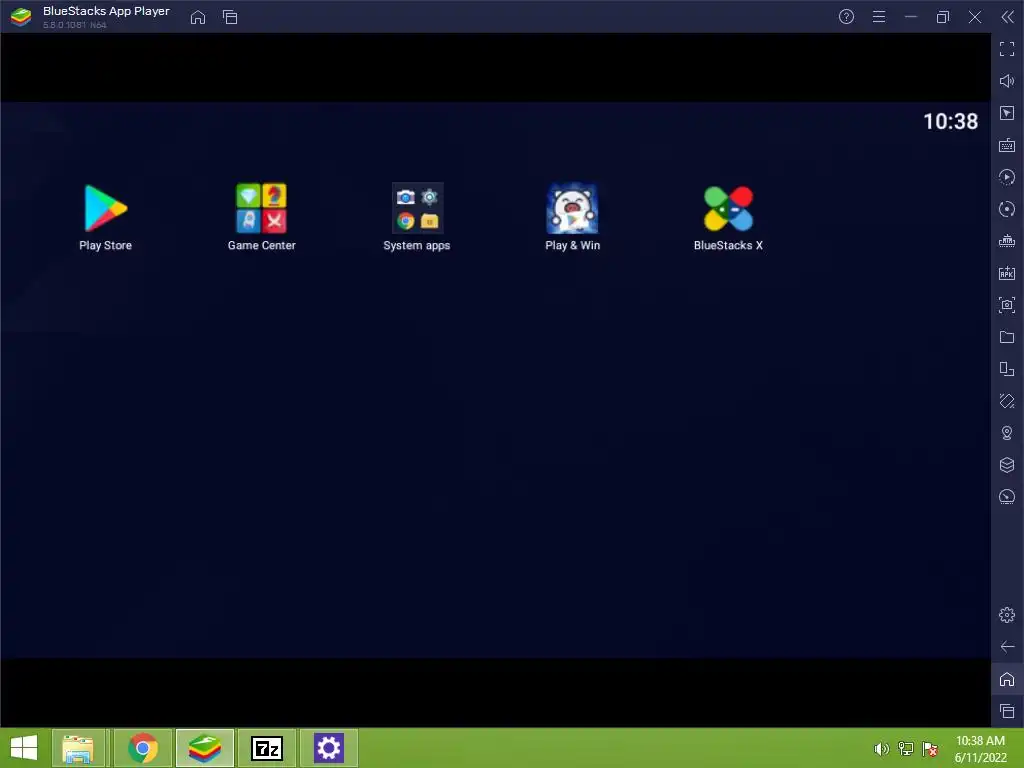
Task: Open Play & Win app
Action: tap(572, 208)
